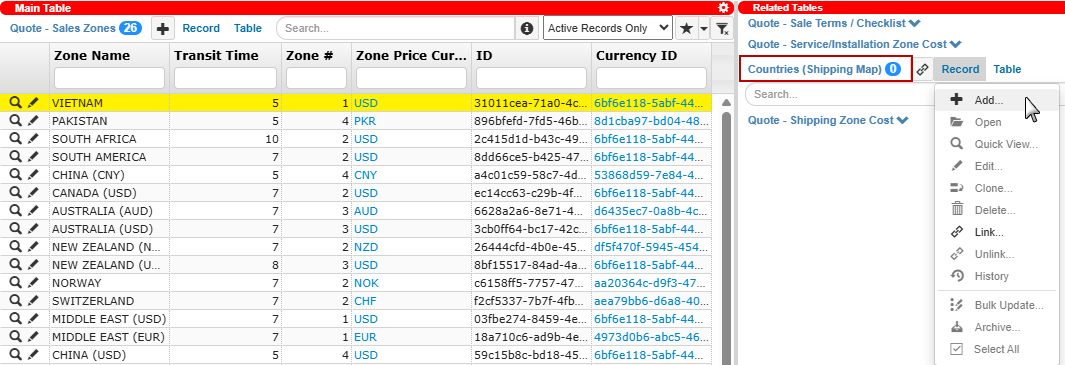Edit pencil icon for PAKISTAN row
The height and width of the screenshot is (365, 1065).
click(33, 120)
